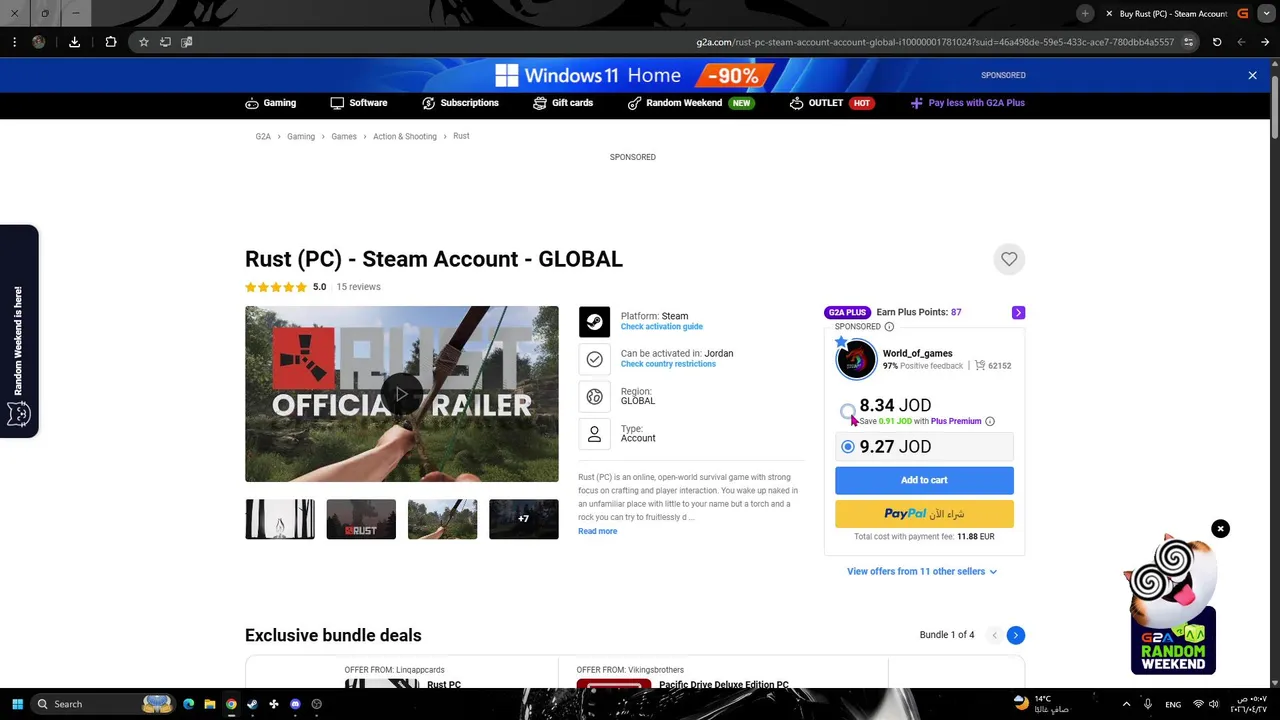Open the Random Weekend is here side tab
Screen dimensions: 1280x720
coord(19,331)
